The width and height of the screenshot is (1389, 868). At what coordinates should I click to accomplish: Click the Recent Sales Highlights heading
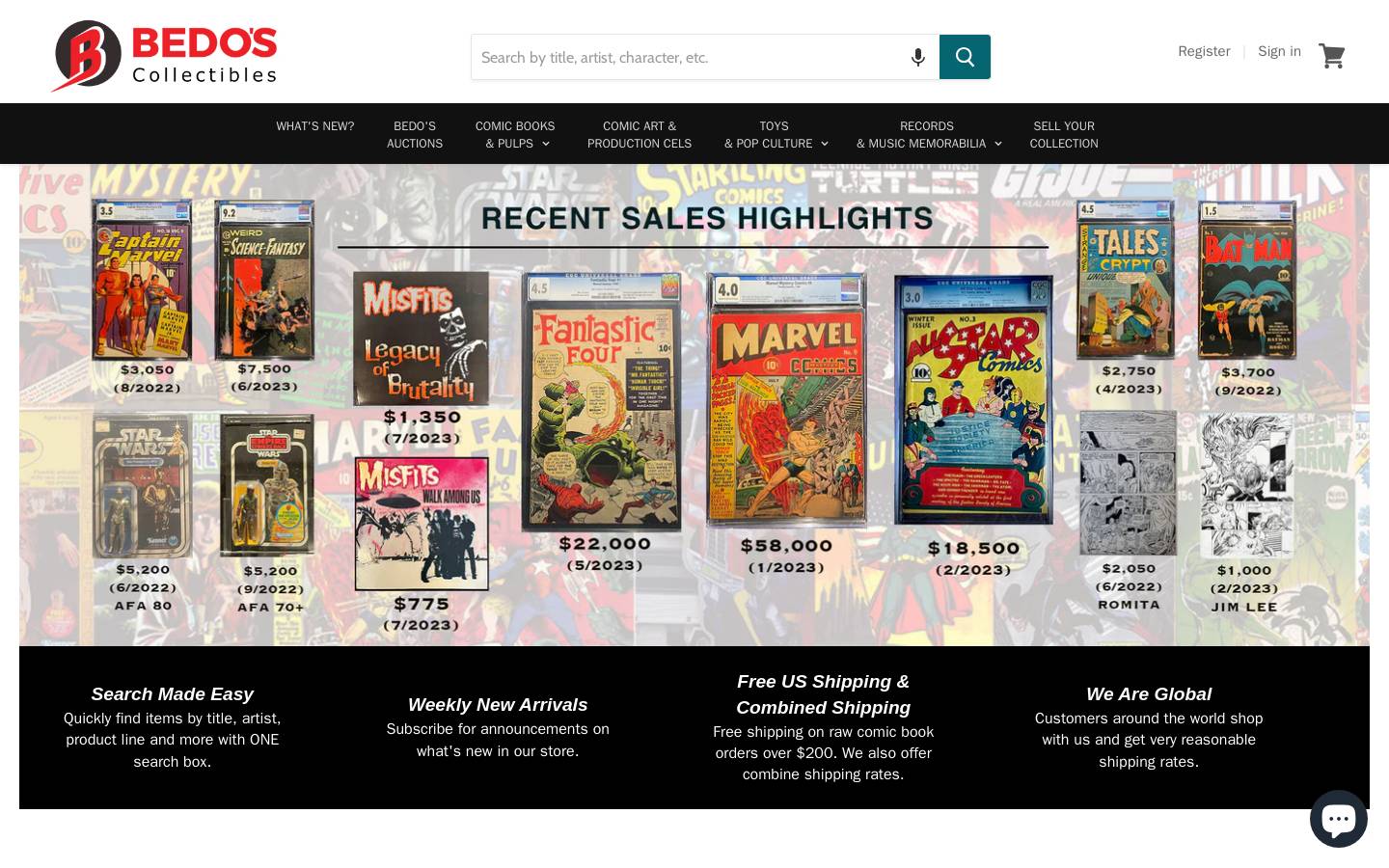point(707,218)
